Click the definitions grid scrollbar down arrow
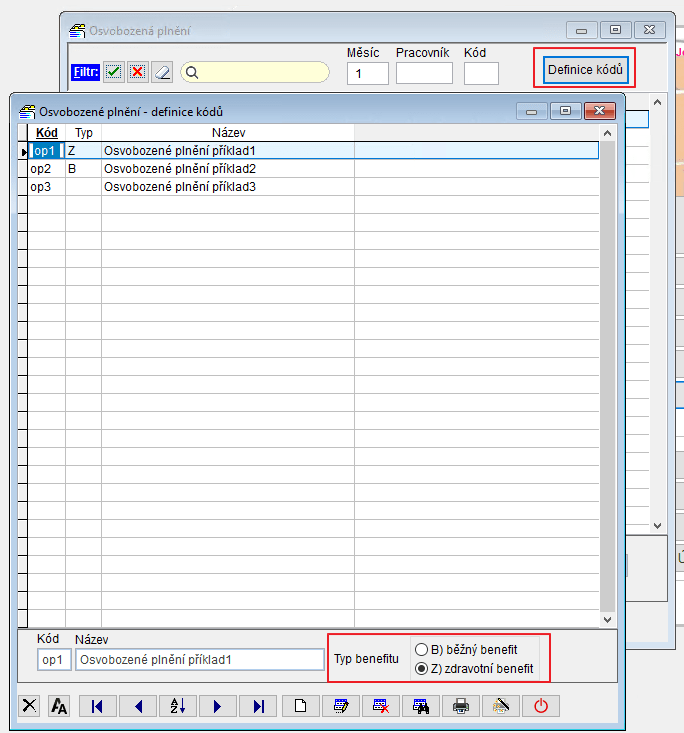This screenshot has height=733, width=684. click(x=607, y=619)
